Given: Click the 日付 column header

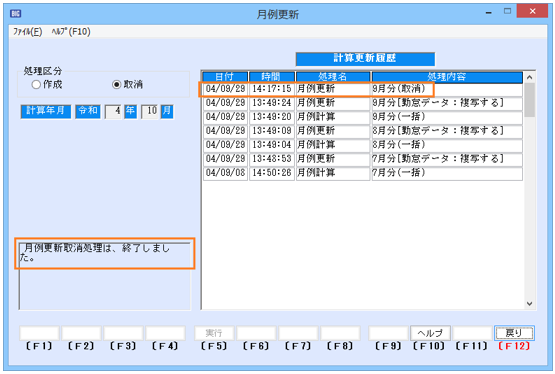Looking at the screenshot, I should (225, 77).
